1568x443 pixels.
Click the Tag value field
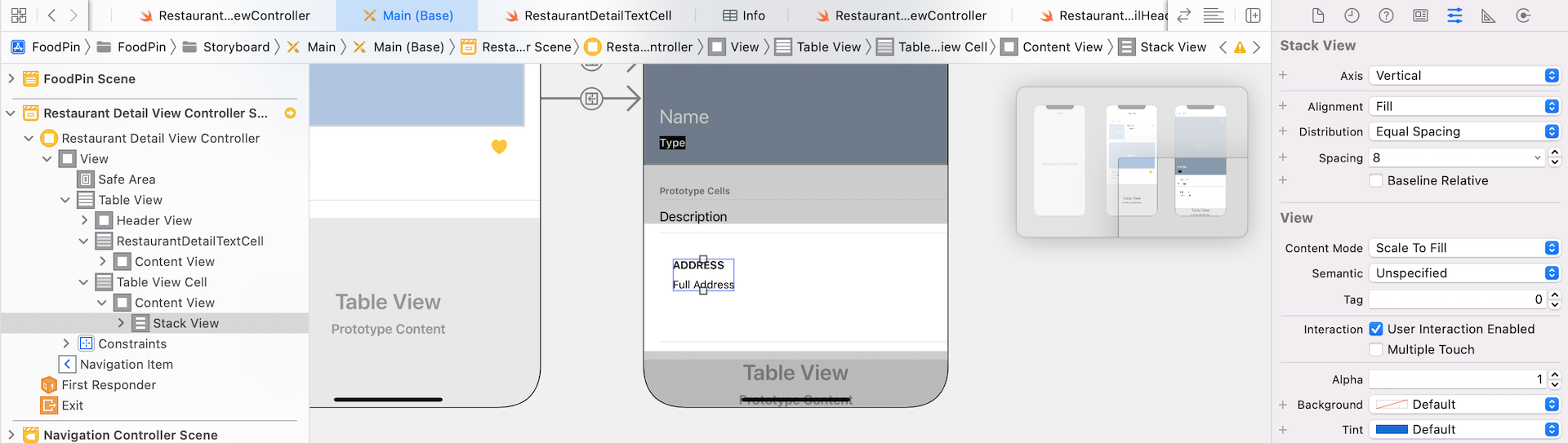pyautogui.click(x=1457, y=299)
